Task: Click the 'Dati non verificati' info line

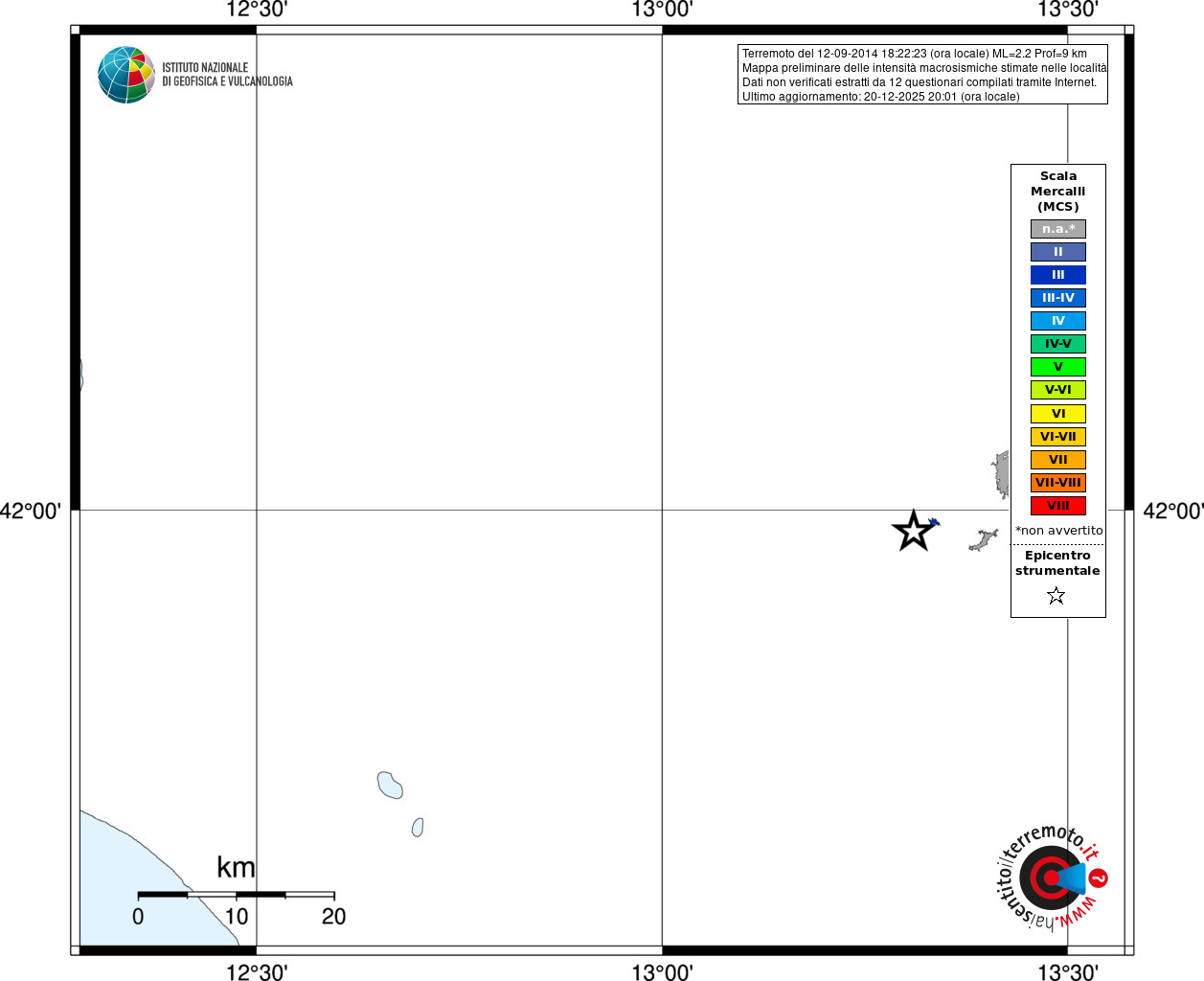Action: [x=920, y=82]
